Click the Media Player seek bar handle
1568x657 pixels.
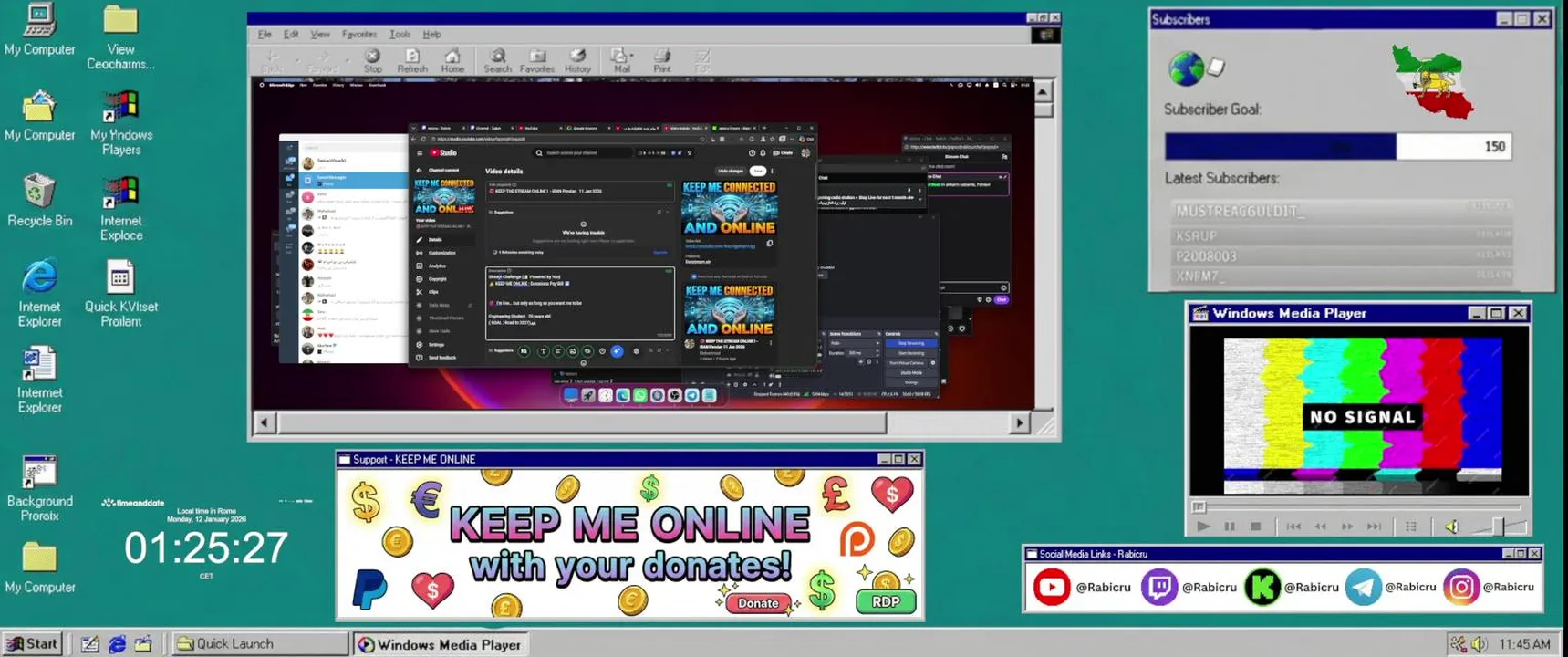[x=1199, y=506]
